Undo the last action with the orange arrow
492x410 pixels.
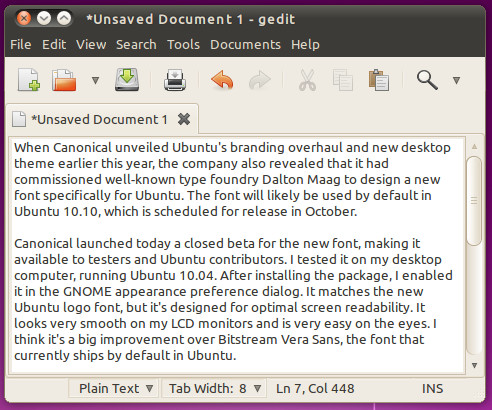[222, 80]
